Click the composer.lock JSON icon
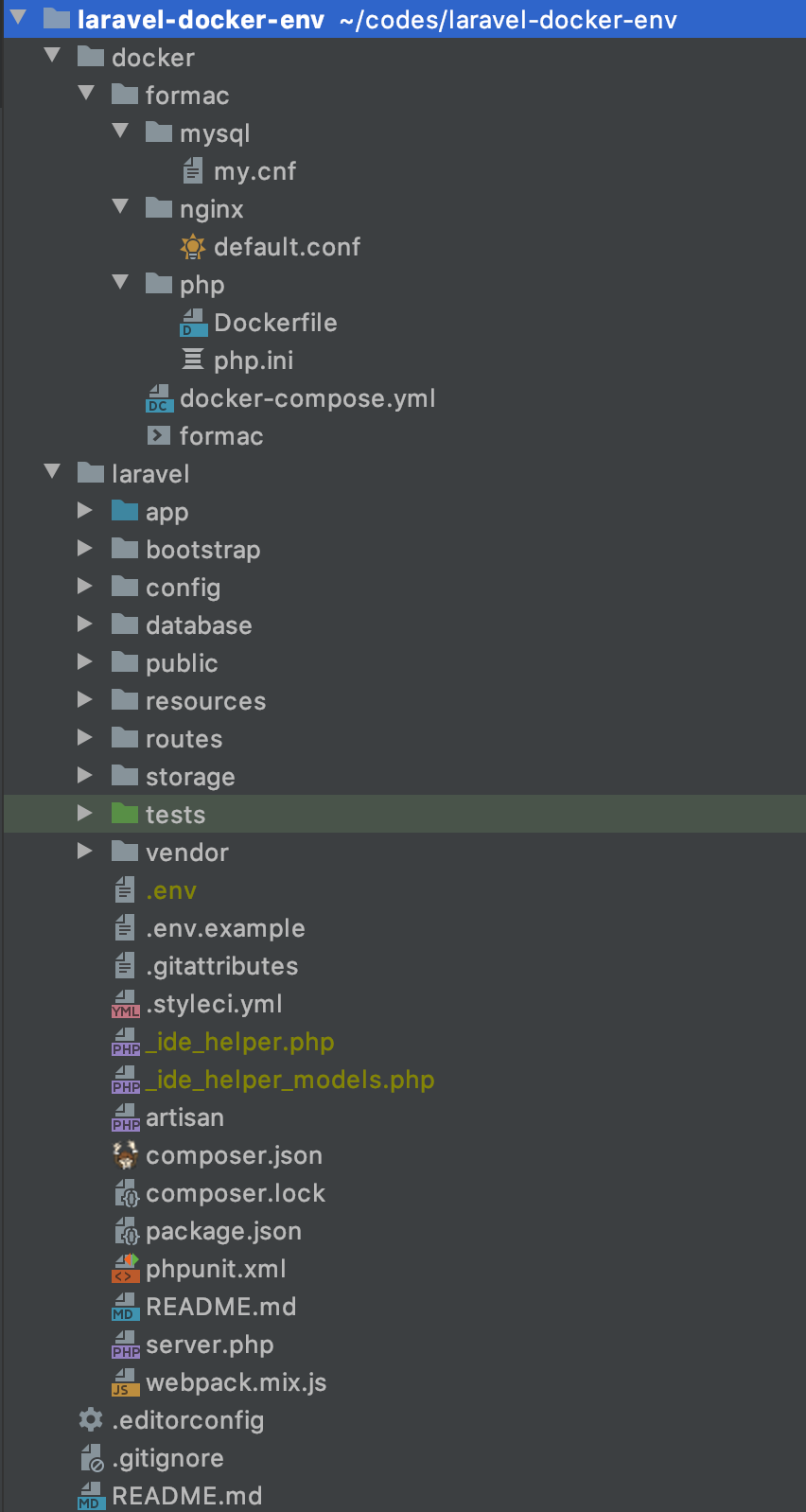806x1512 pixels. tap(127, 1193)
